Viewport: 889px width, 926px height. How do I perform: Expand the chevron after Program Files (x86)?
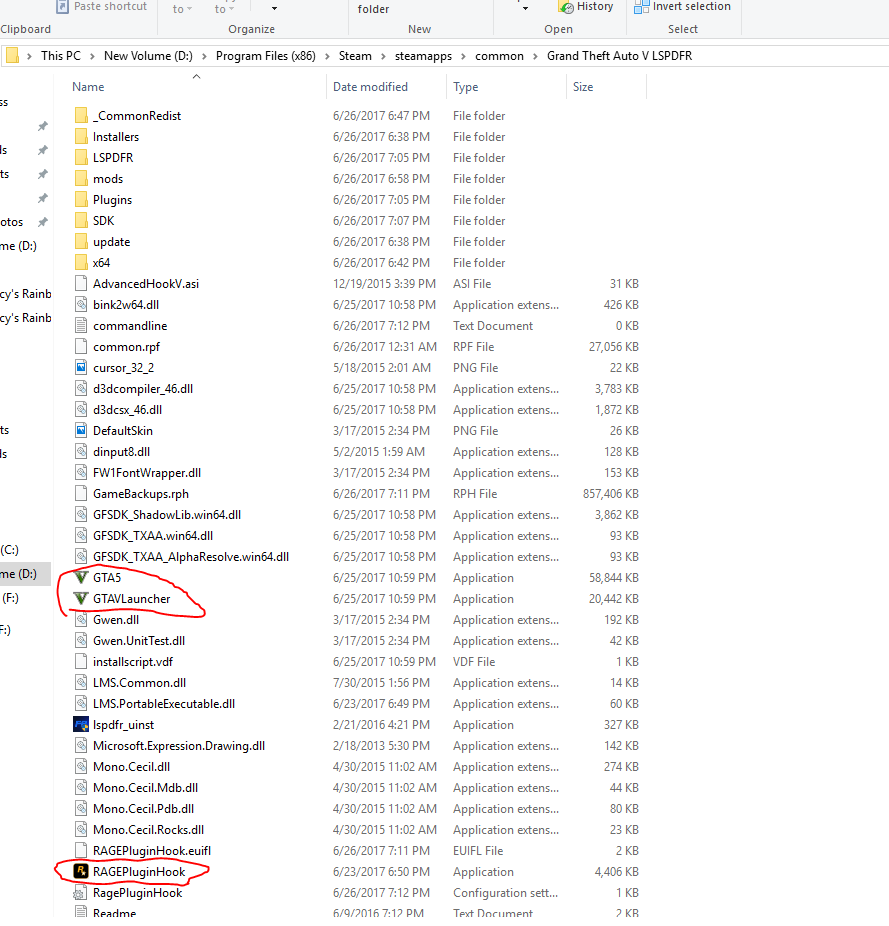(327, 56)
